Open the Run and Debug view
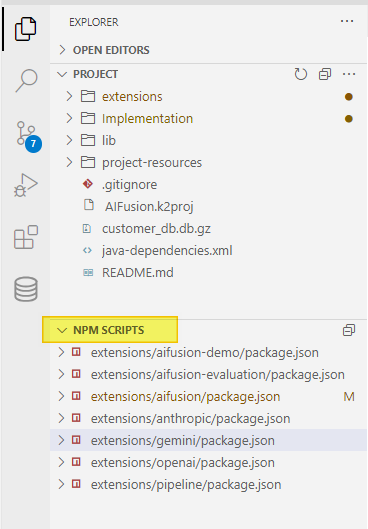 pos(26,185)
